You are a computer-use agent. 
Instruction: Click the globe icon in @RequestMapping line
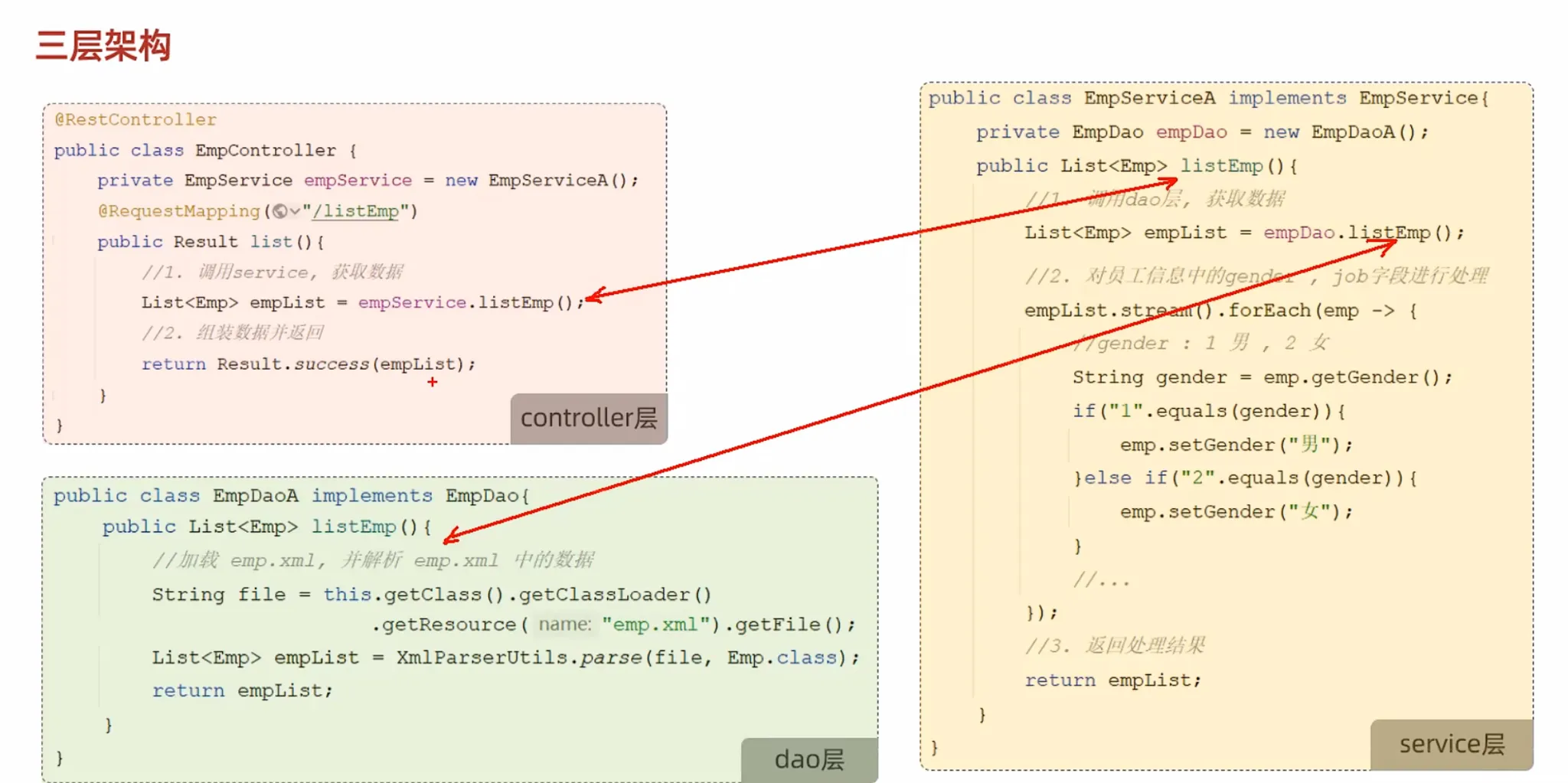281,211
